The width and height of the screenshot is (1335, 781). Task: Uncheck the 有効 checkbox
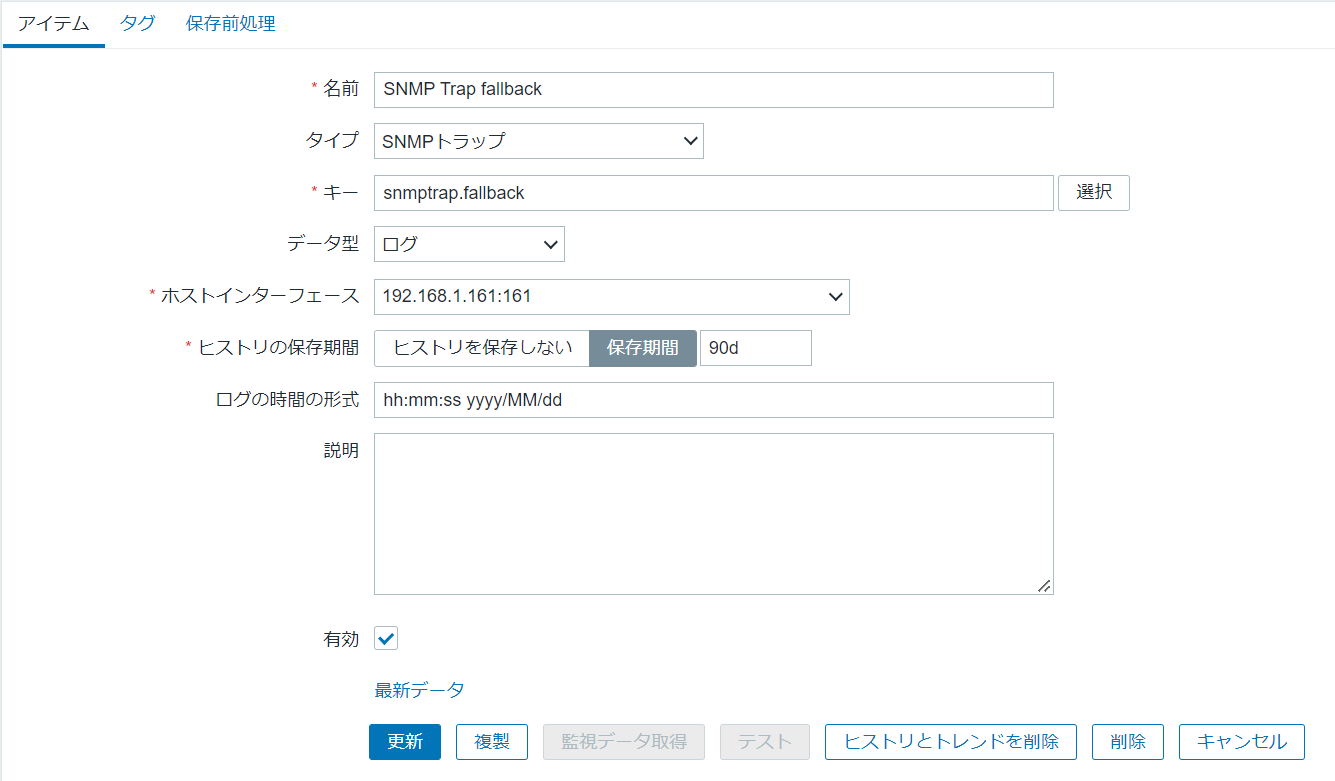point(385,638)
